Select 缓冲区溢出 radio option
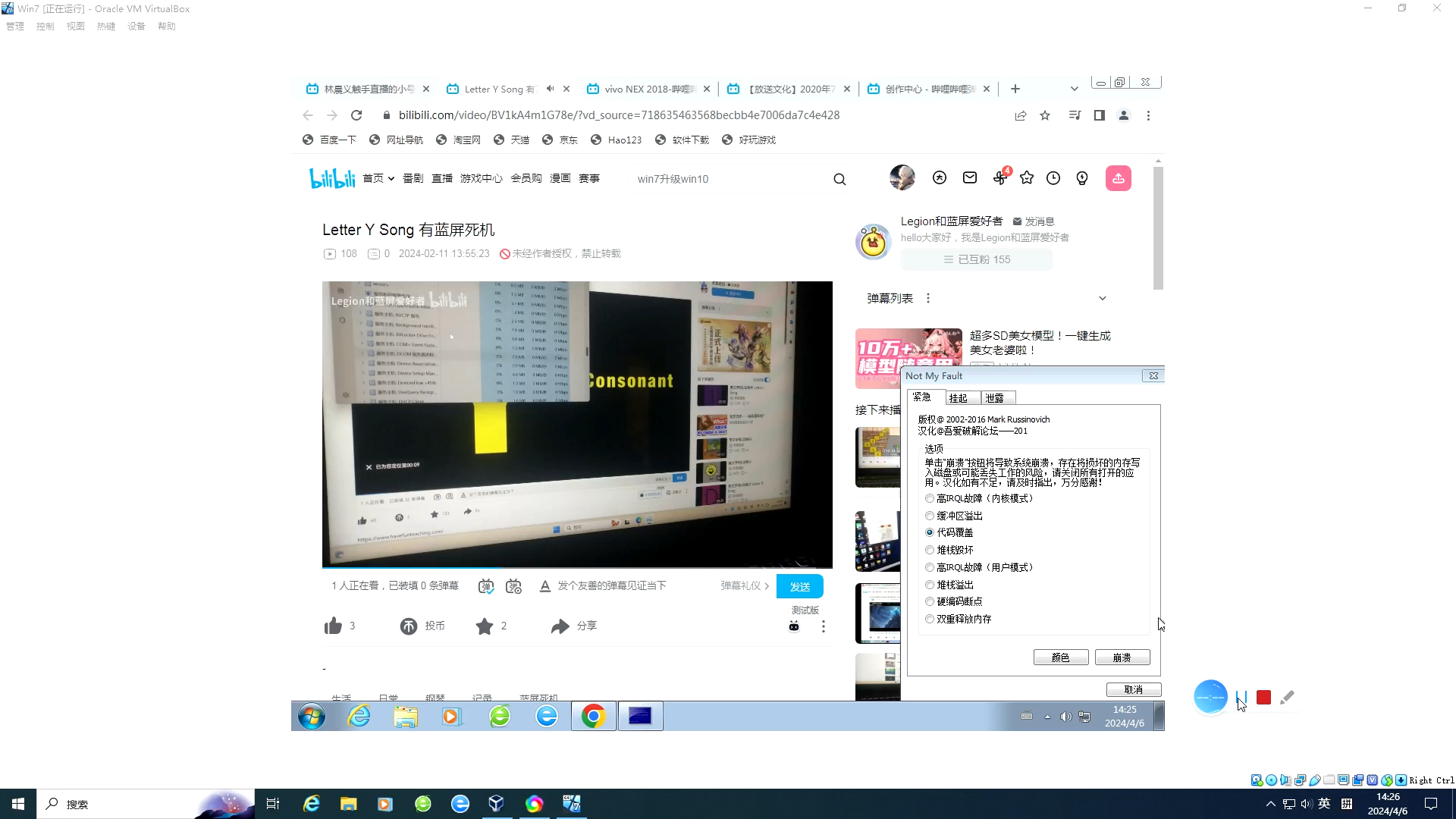1456x819 pixels. [x=930, y=516]
